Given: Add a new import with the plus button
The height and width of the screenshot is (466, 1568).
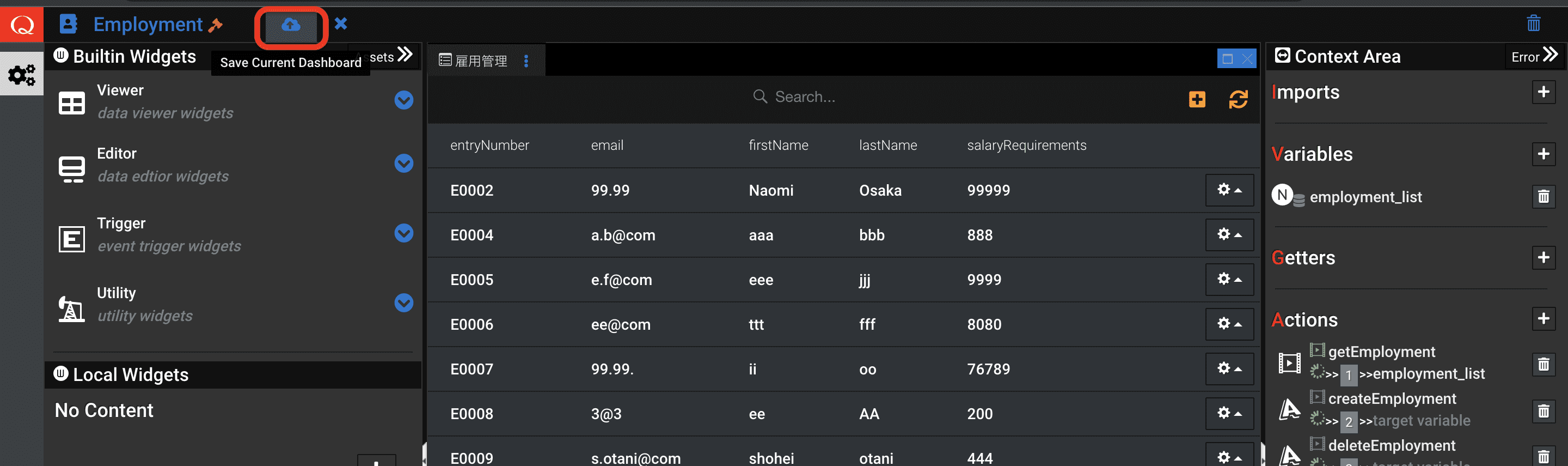Looking at the screenshot, I should (x=1543, y=92).
